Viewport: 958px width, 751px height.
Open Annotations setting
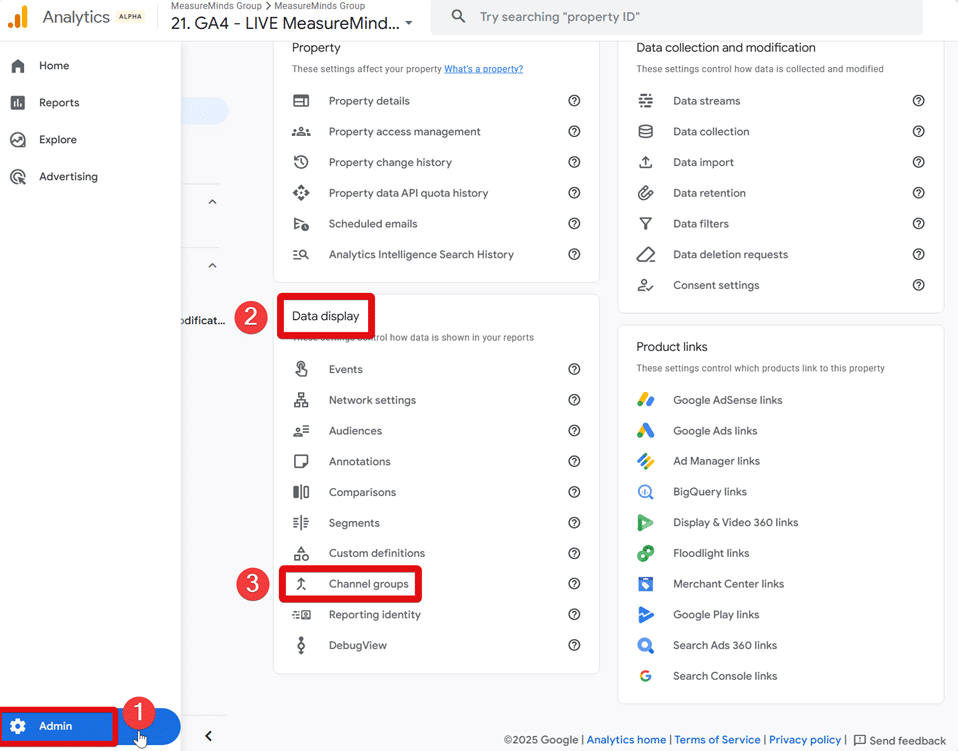coord(359,461)
